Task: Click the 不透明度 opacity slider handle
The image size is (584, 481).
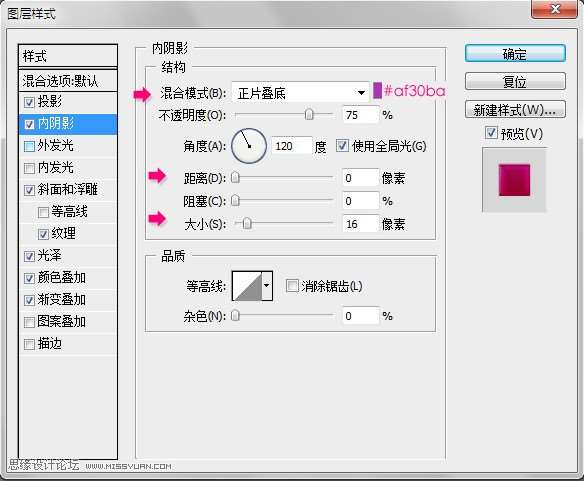Action: tap(309, 115)
